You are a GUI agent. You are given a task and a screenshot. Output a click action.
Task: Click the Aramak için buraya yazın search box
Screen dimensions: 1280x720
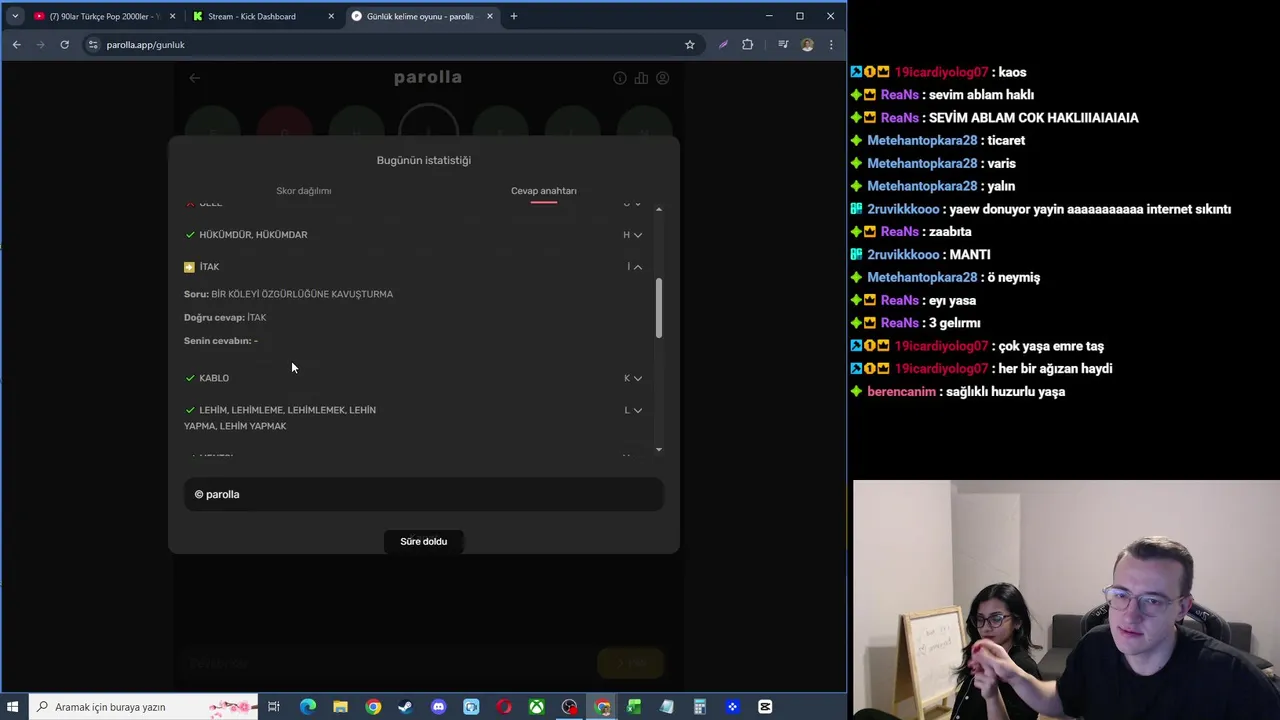[142, 707]
